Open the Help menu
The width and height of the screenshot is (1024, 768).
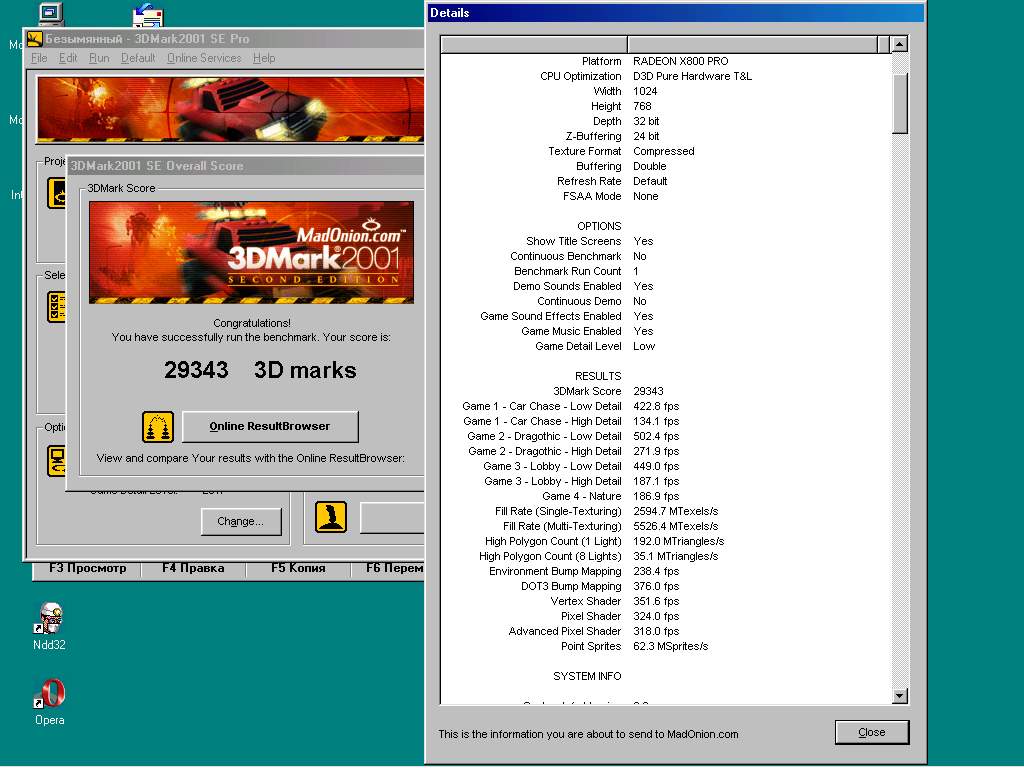coord(264,58)
